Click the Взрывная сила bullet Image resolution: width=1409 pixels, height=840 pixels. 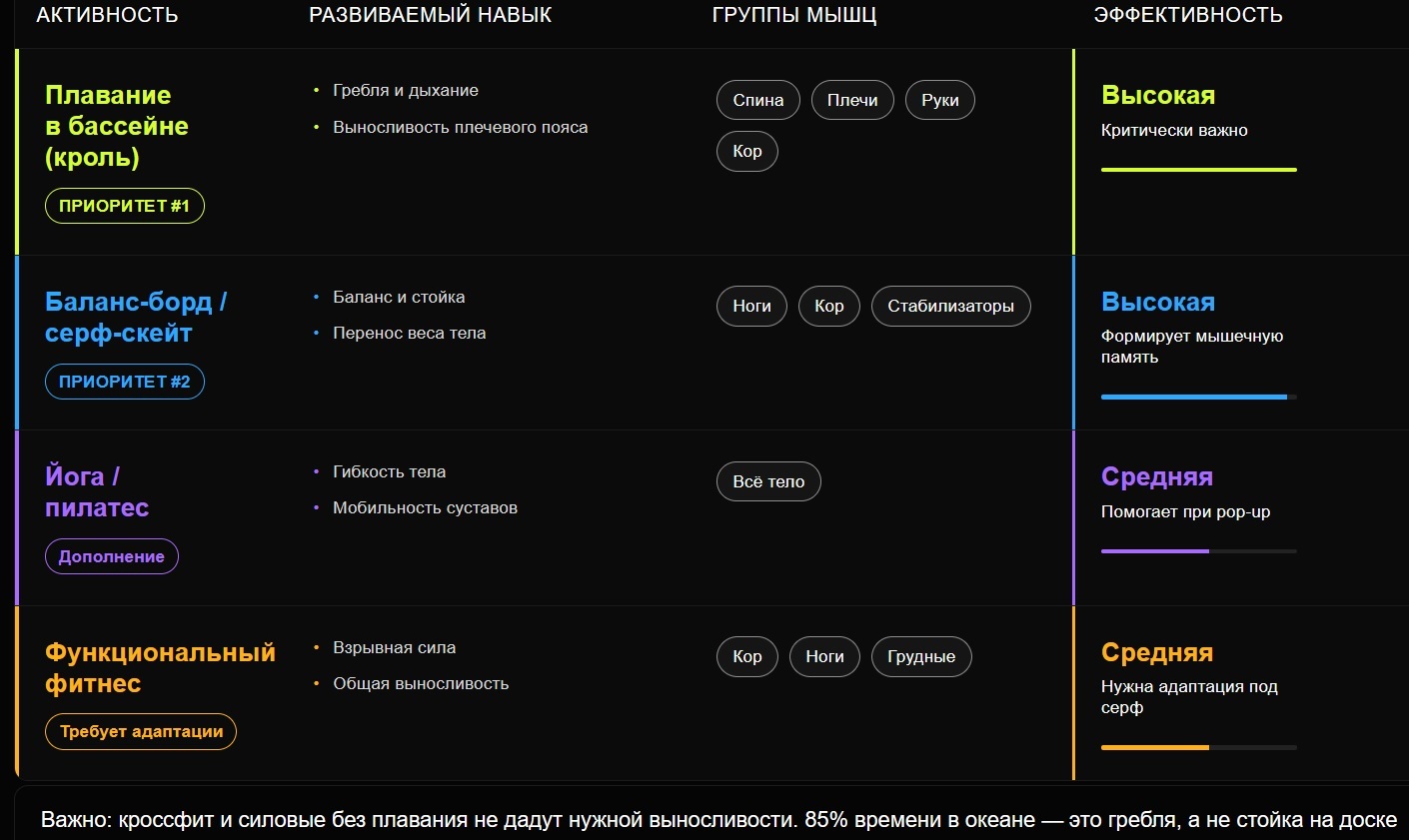coord(395,647)
